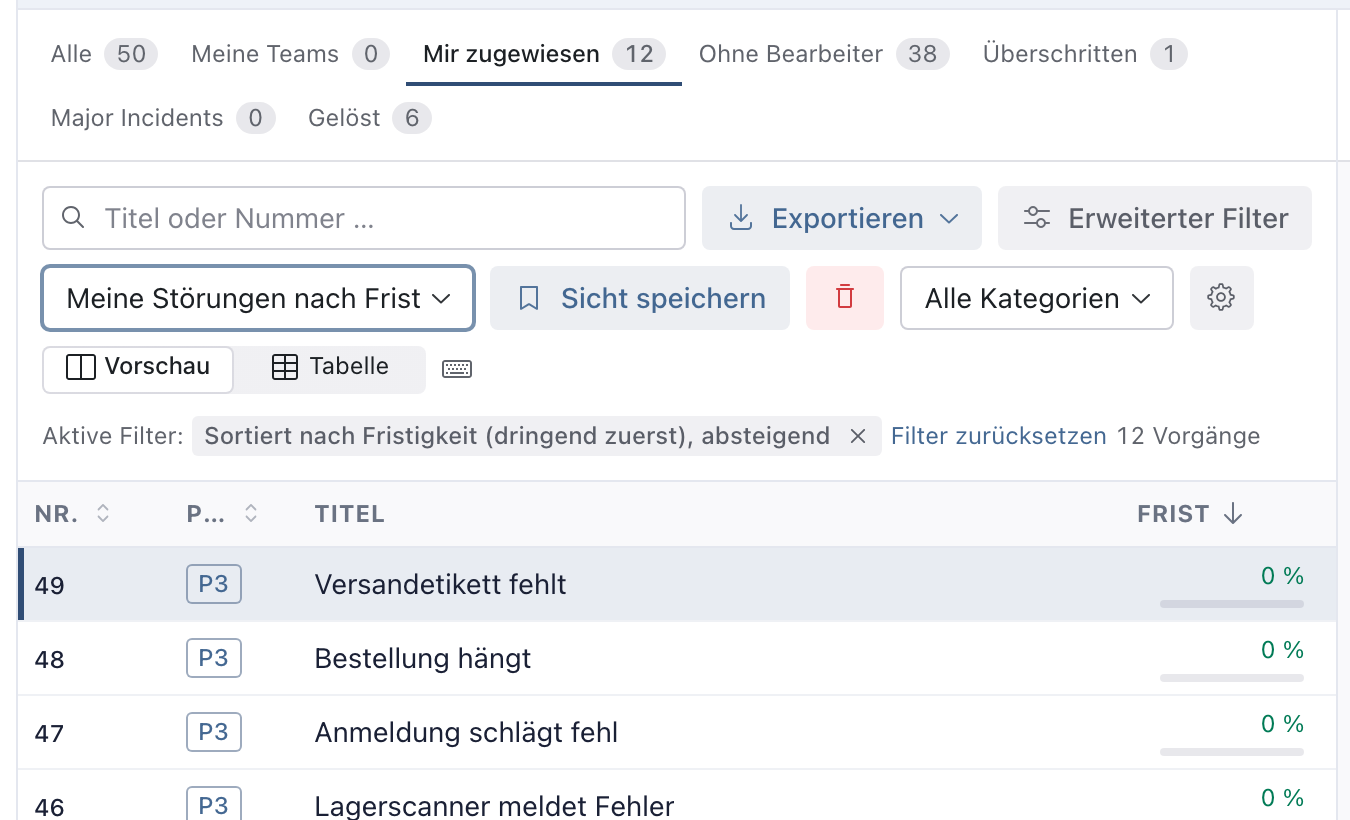Select the Gelöst tab
This screenshot has width=1350, height=820.
tap(370, 118)
